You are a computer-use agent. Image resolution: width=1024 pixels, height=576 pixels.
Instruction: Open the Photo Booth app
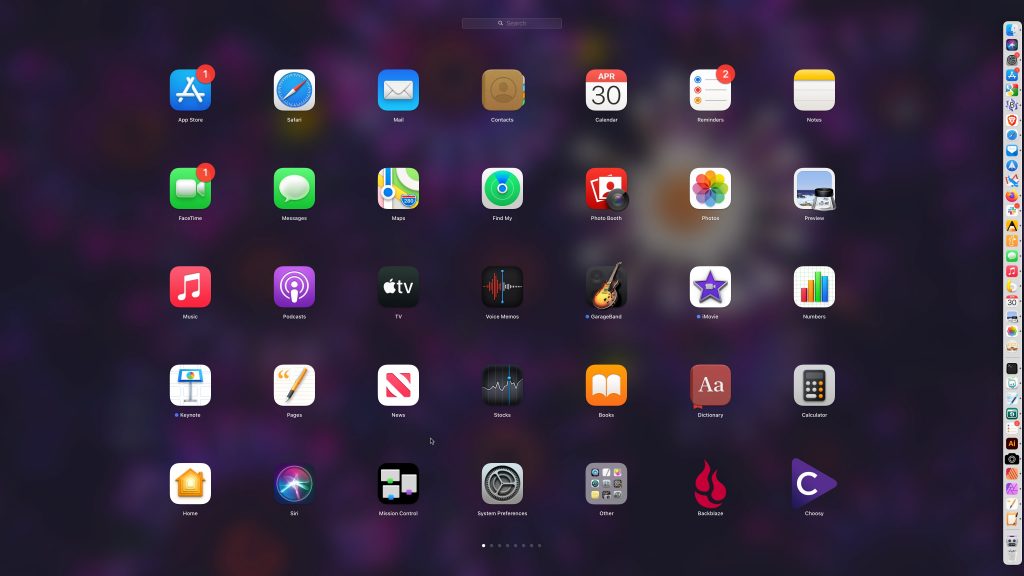(606, 189)
